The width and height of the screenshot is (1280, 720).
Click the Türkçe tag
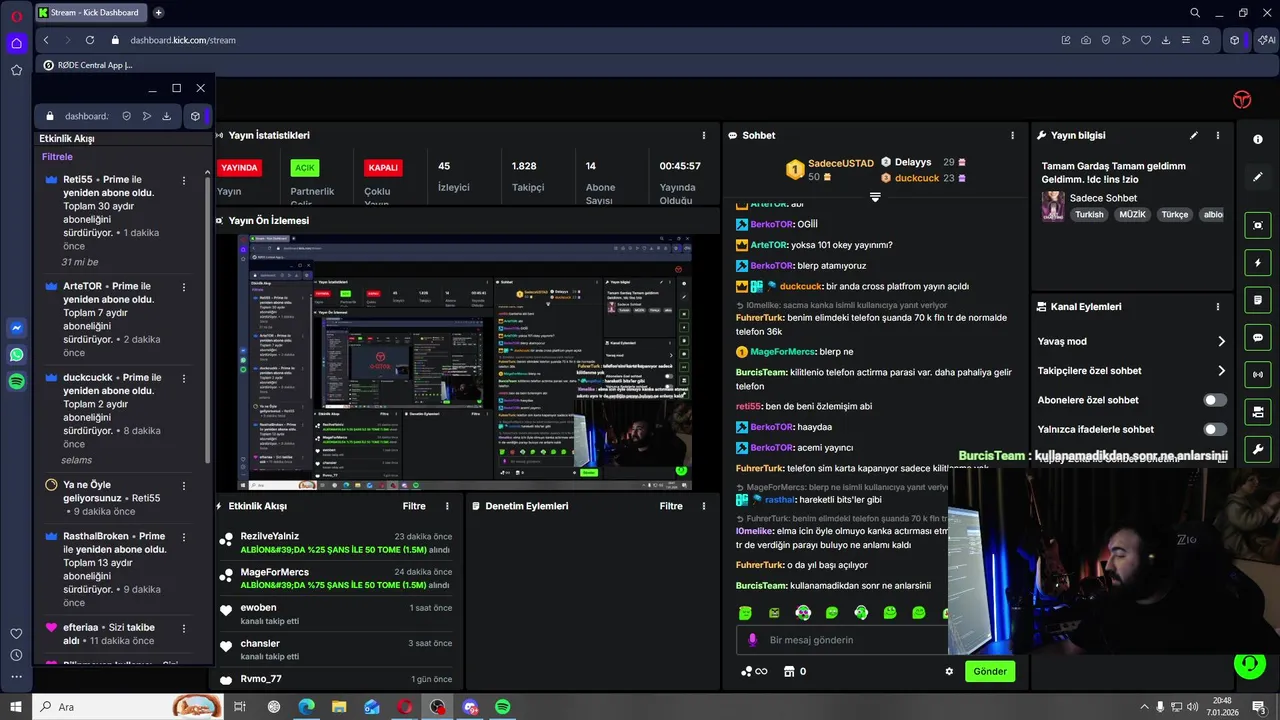click(1174, 214)
